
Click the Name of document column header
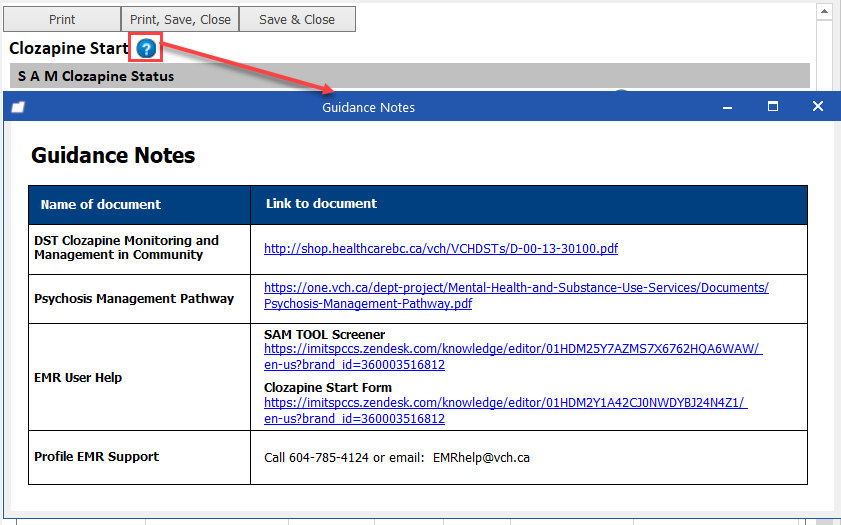(101, 204)
